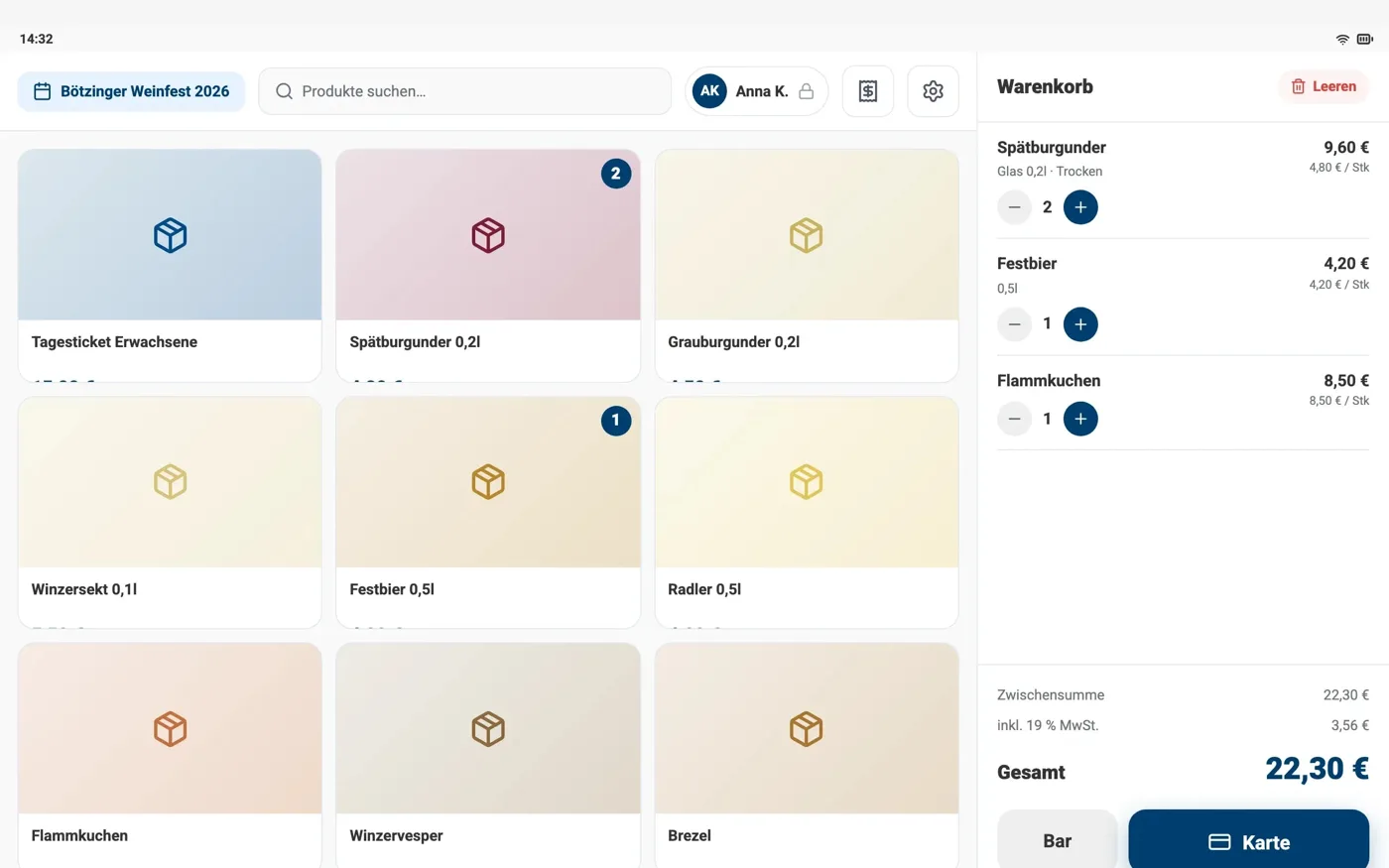Select the Festbier 0,5l product tile
This screenshot has width=1389, height=868.
(x=488, y=513)
